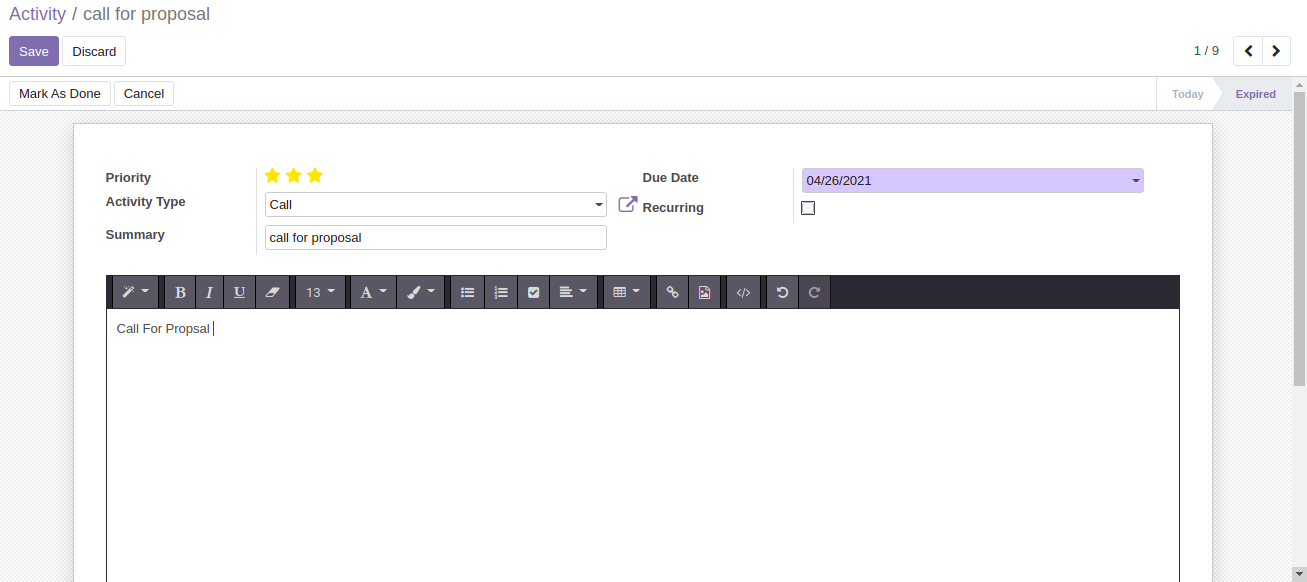
Task: Select the Today status stage
Action: pos(1187,94)
